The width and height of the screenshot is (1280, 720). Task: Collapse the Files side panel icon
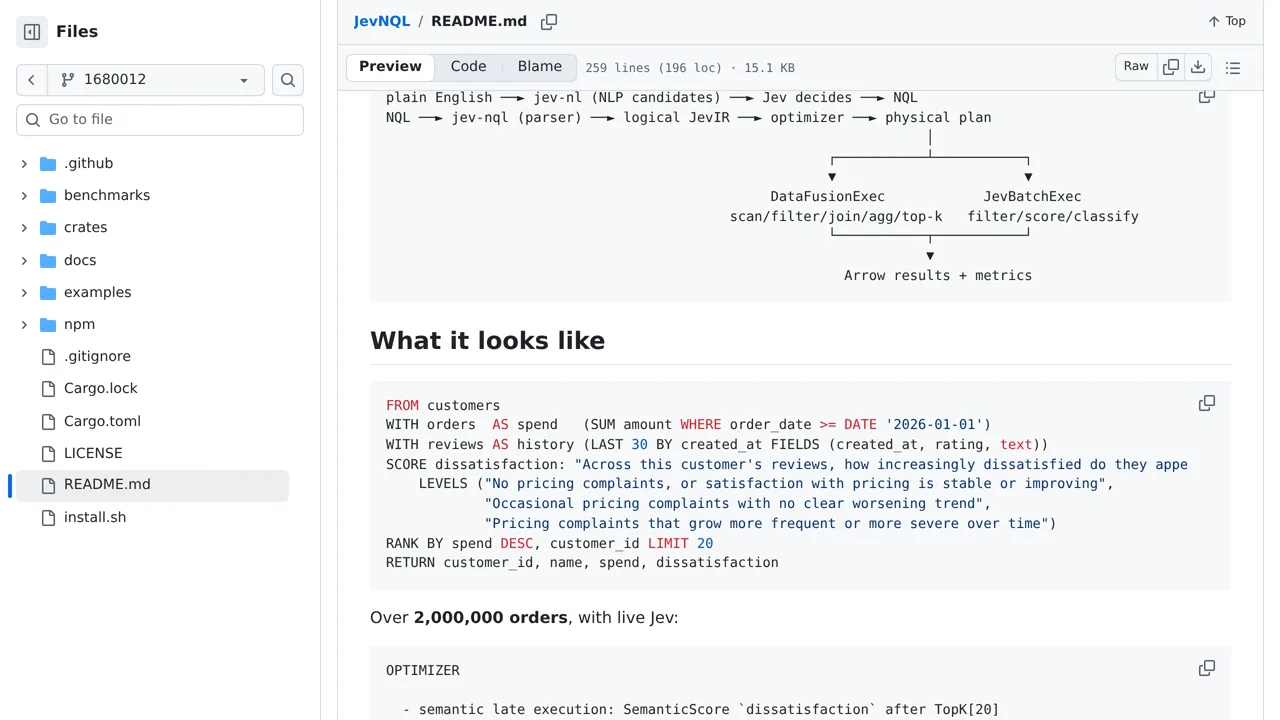pyautogui.click(x=32, y=32)
